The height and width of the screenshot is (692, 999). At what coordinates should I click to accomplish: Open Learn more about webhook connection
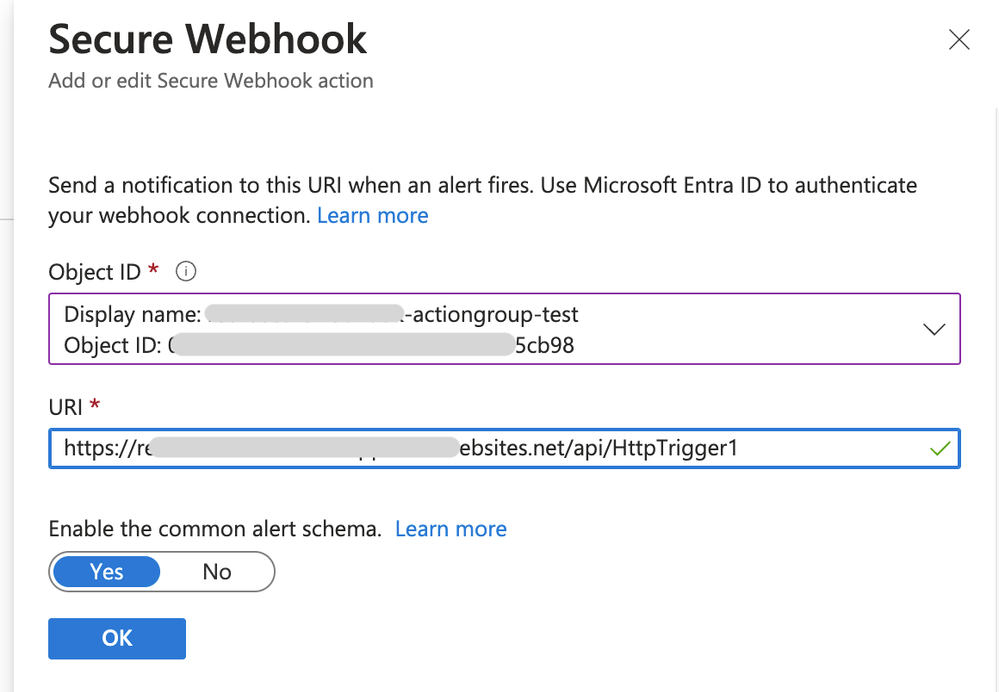(x=373, y=215)
